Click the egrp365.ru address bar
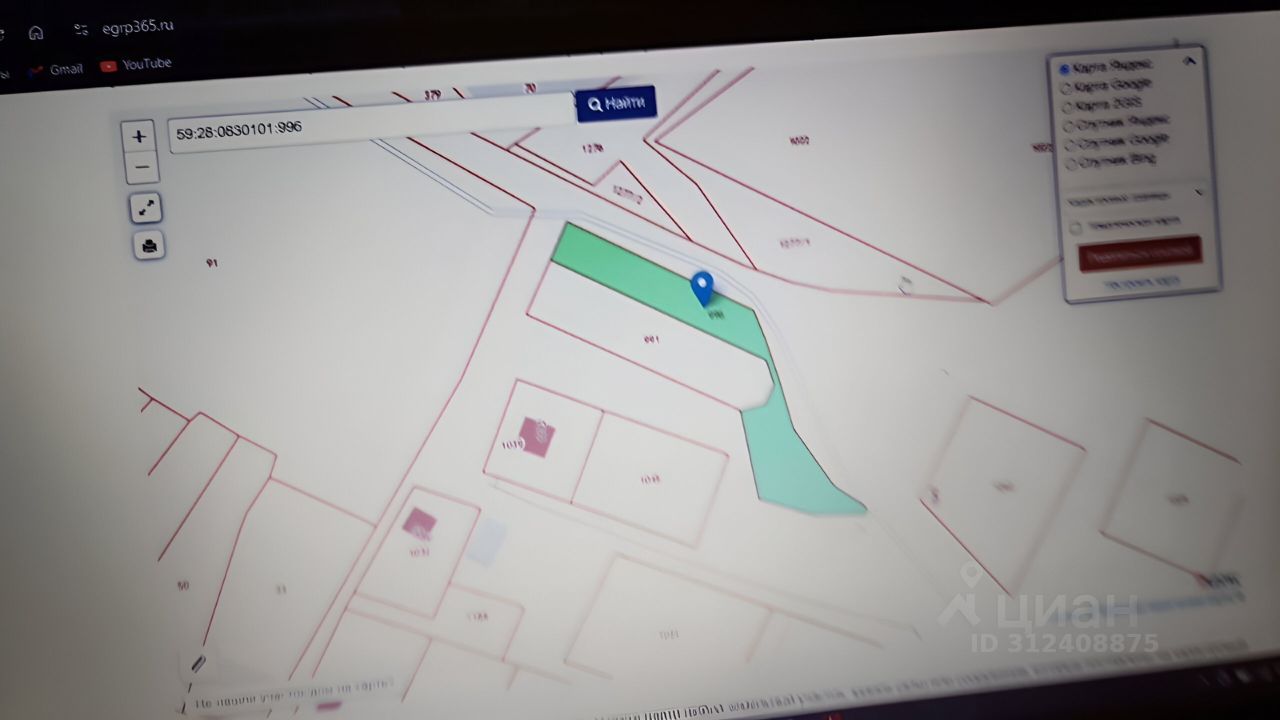 click(138, 27)
